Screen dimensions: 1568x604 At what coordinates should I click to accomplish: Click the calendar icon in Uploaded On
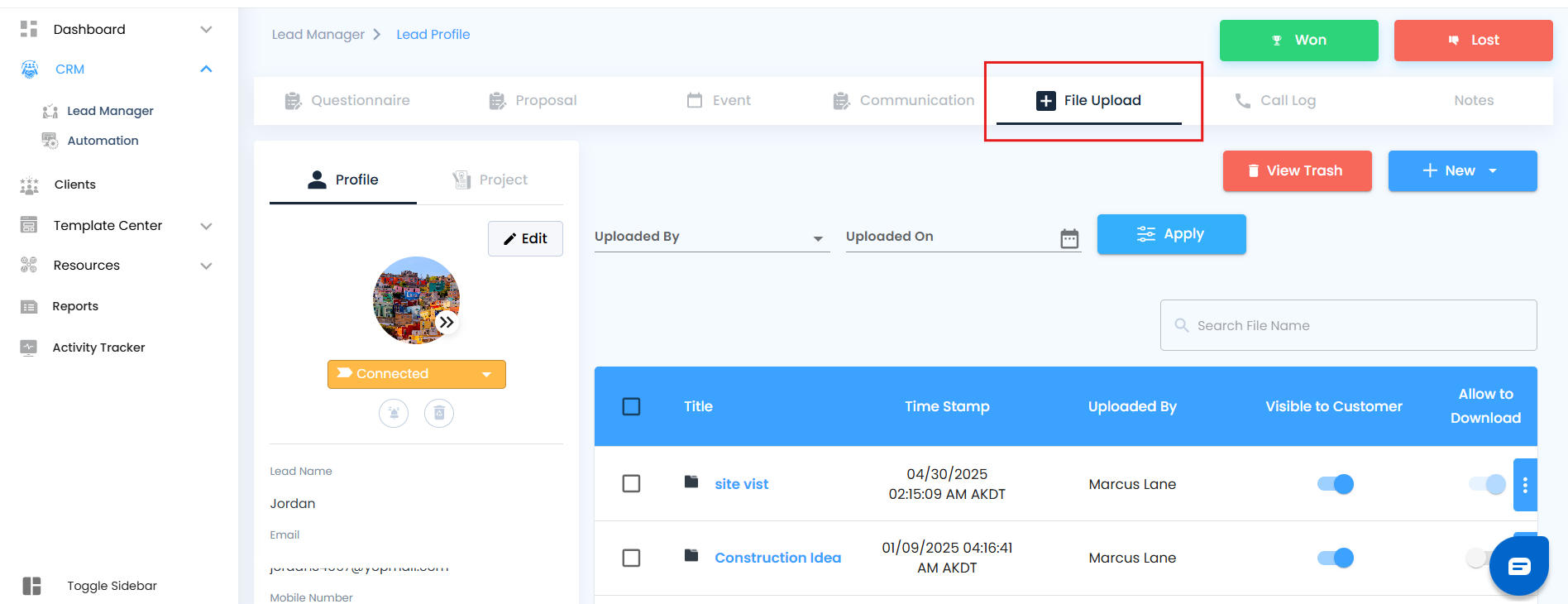coord(1069,238)
